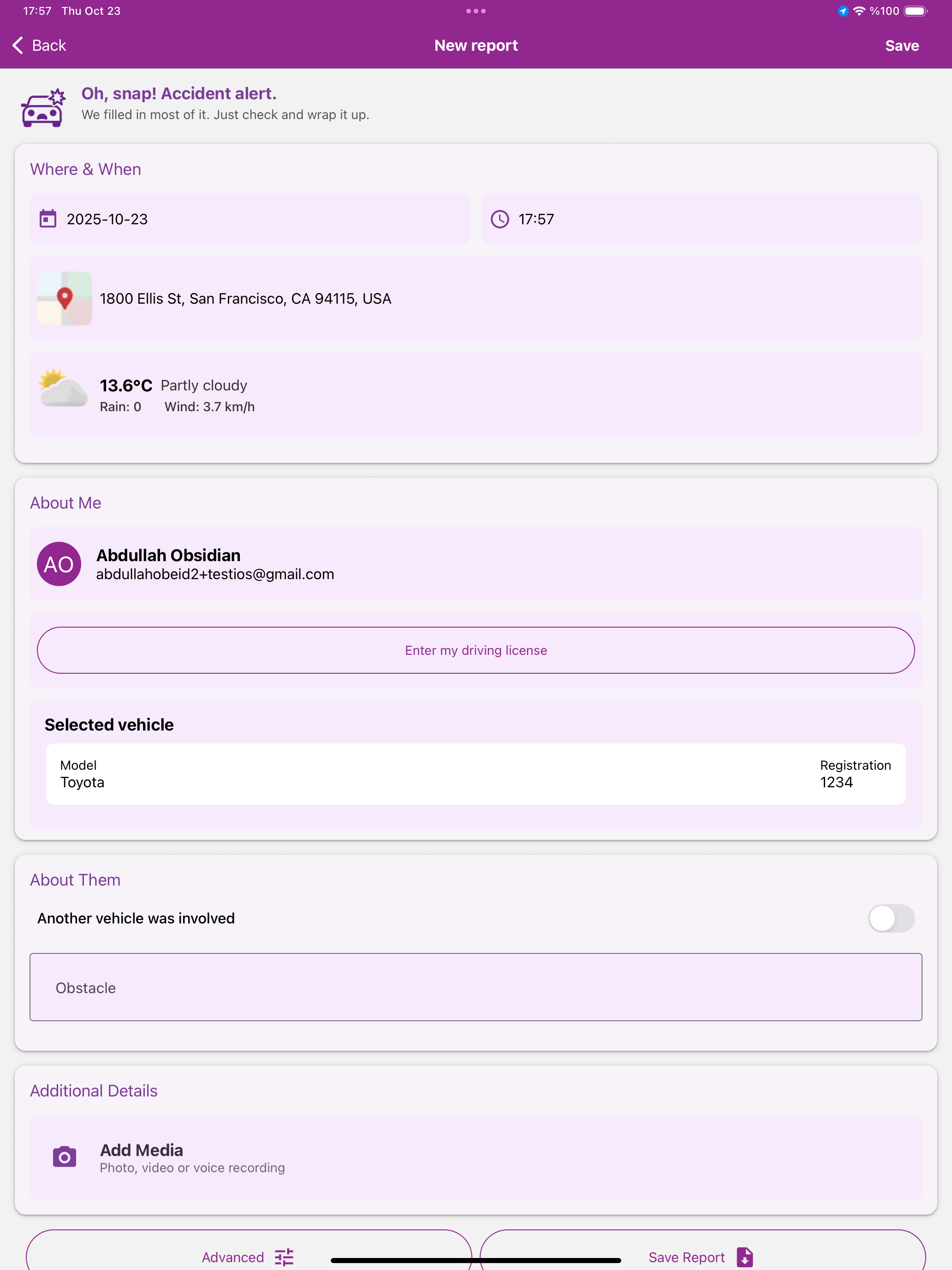This screenshot has height=1270, width=952.
Task: Open the map pin thumbnail
Action: pyautogui.click(x=64, y=299)
